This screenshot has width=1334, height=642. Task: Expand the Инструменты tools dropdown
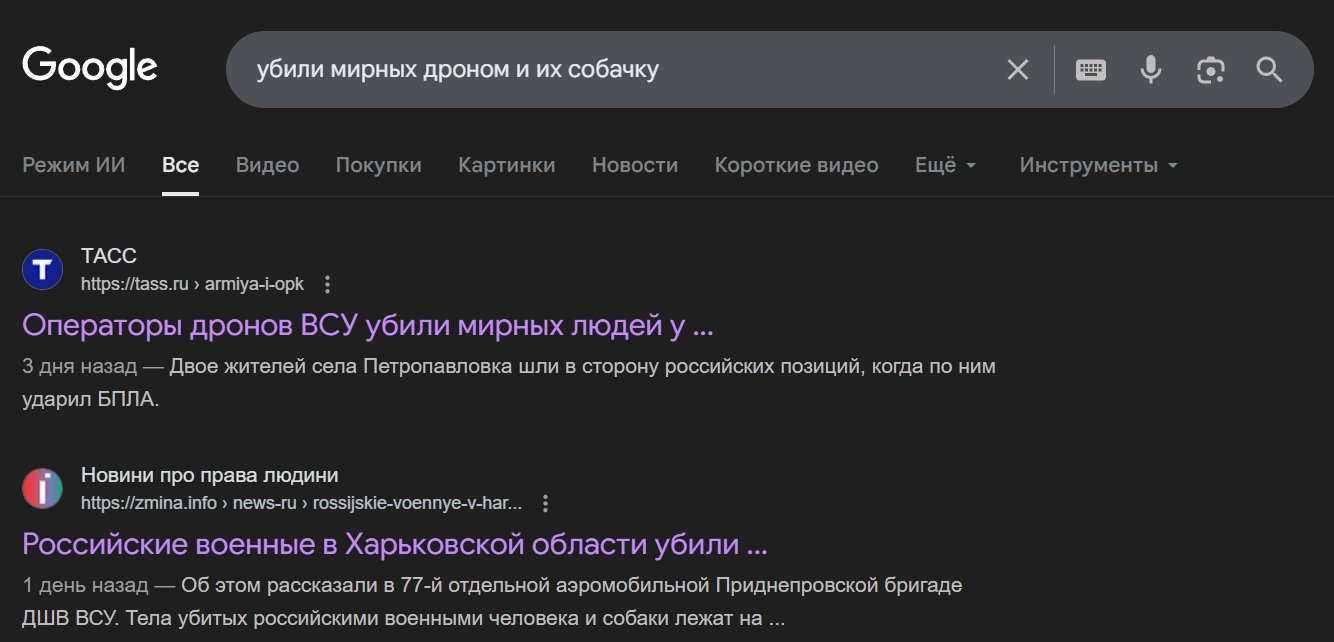click(1098, 165)
